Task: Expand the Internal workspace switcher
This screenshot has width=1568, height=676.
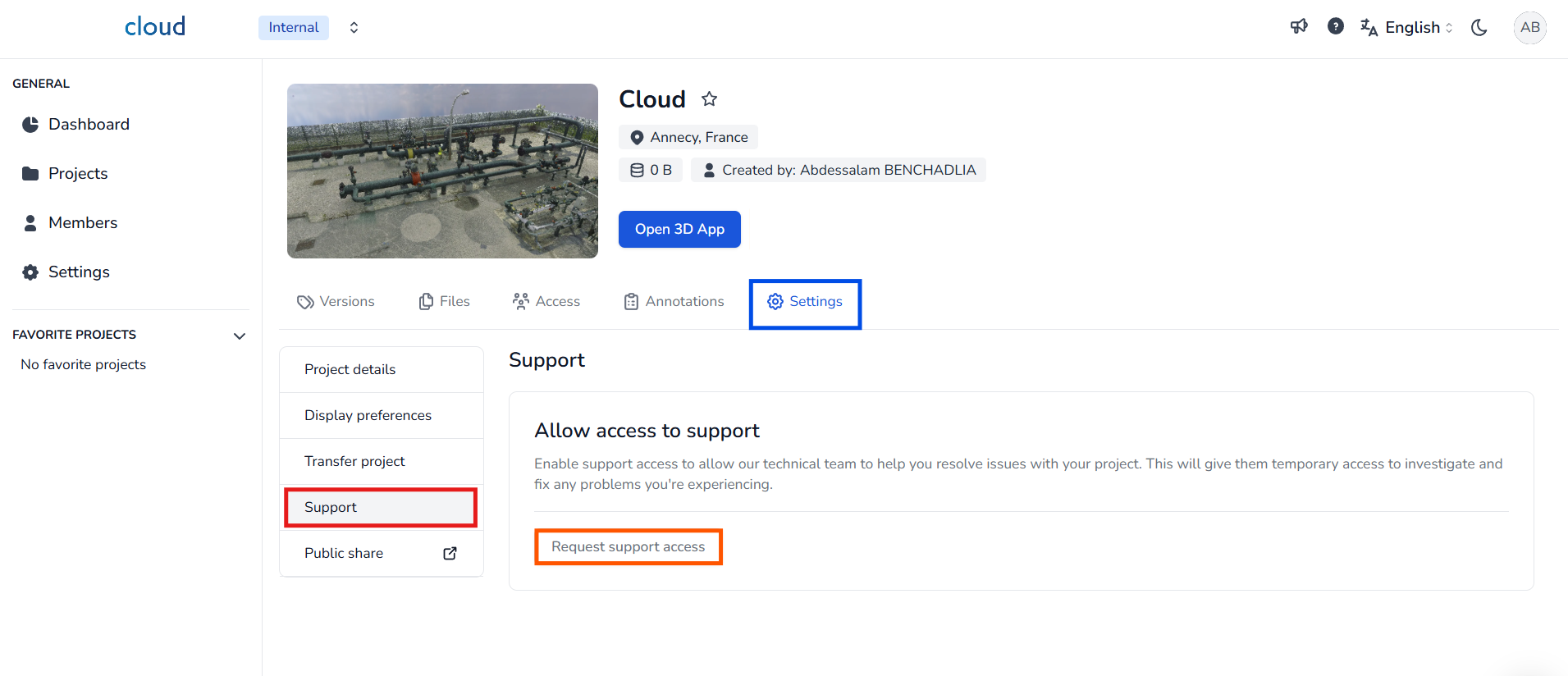Action: click(x=353, y=27)
